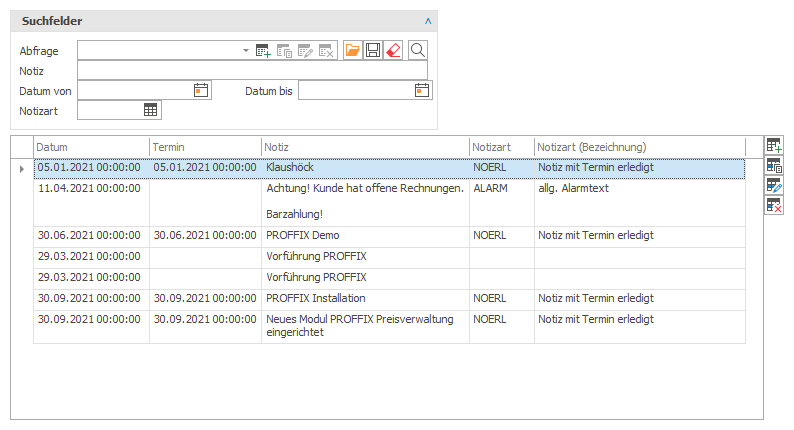Sort by the Notiz column header
Viewport: 794px width, 430px height.
tap(366, 147)
